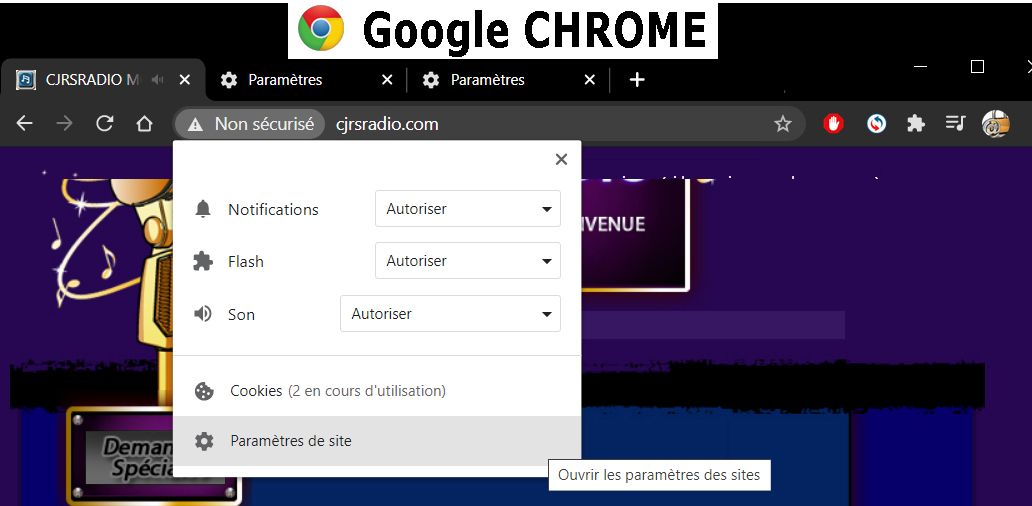The image size is (1032, 506).
Task: Open the Flash permission dropdown
Action: (468, 261)
